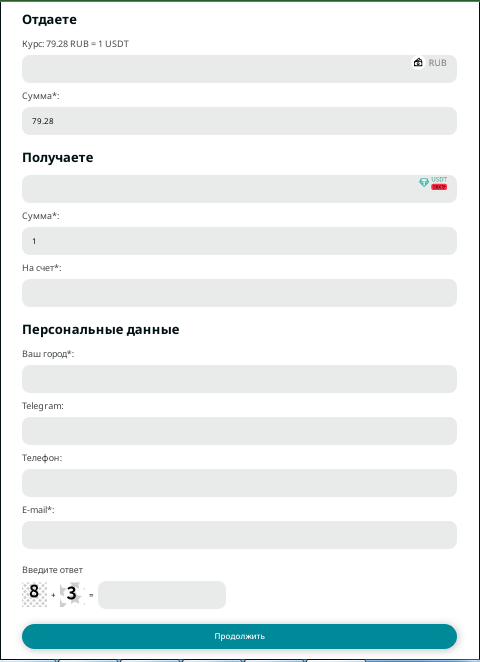
Task: Focus the E-mail input field
Action: pyautogui.click(x=239, y=535)
